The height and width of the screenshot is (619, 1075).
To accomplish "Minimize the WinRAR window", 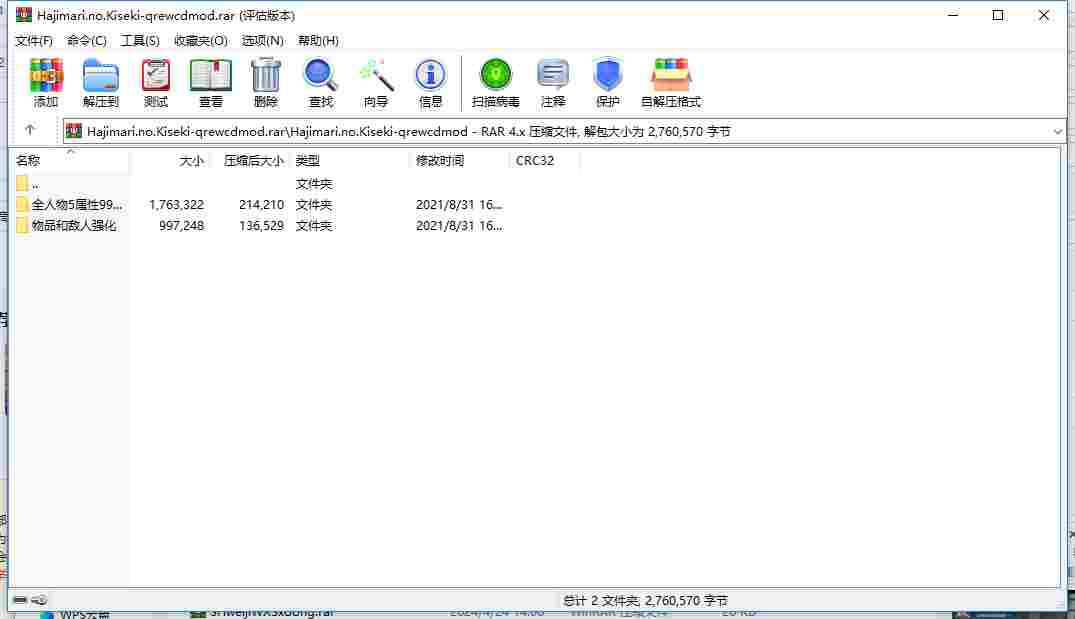I will point(953,14).
